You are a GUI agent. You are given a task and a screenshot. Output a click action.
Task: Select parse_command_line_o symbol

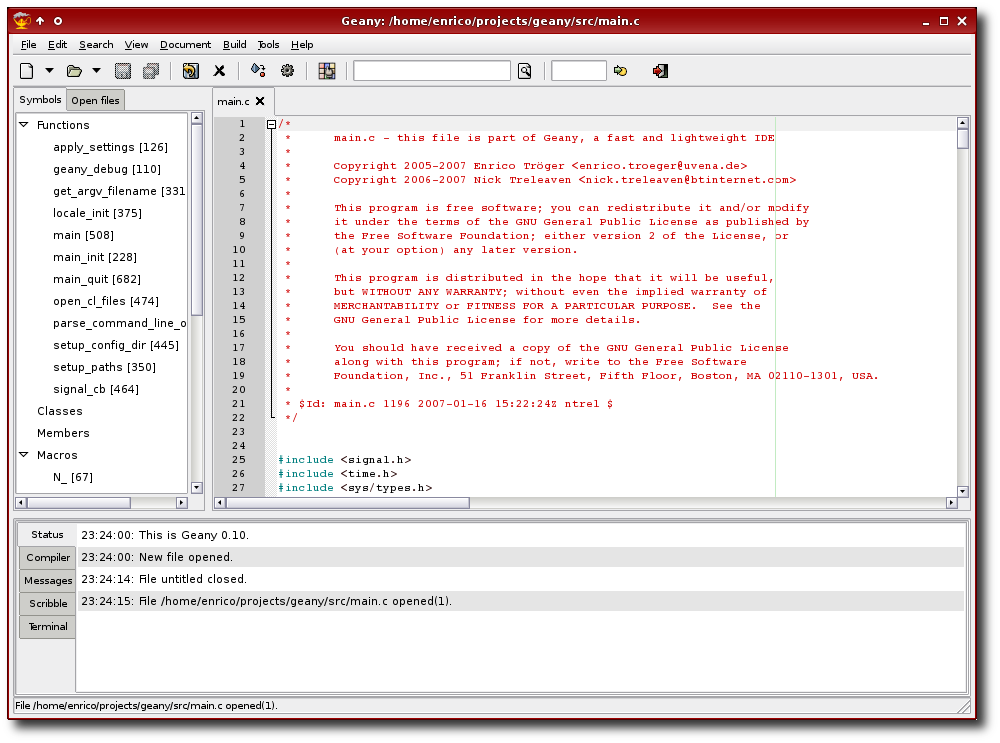[x=119, y=323]
